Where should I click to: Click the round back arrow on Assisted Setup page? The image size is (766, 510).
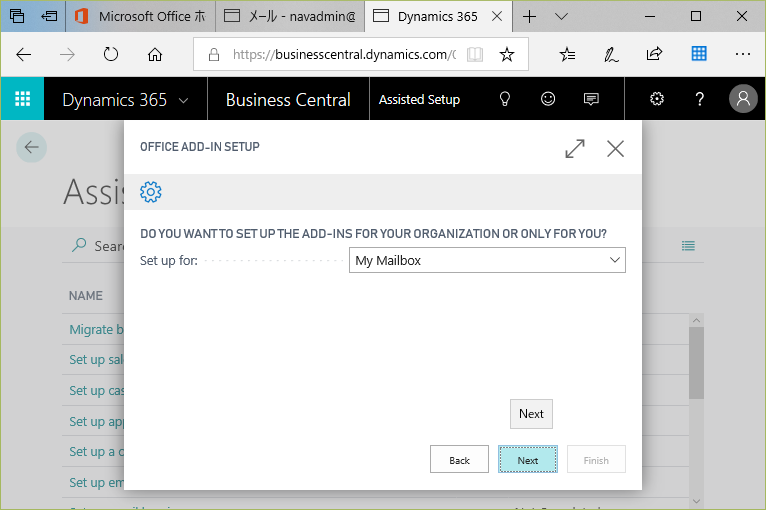click(32, 147)
